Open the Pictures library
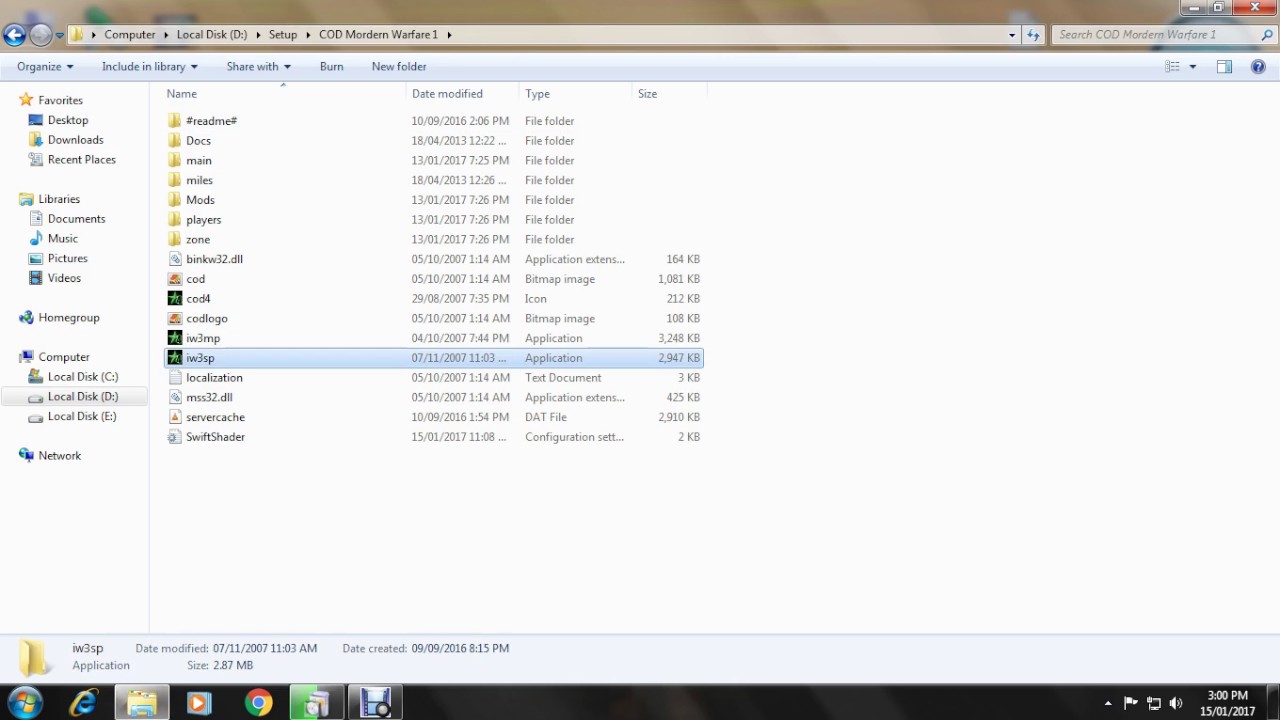The width and height of the screenshot is (1280, 720). (67, 258)
